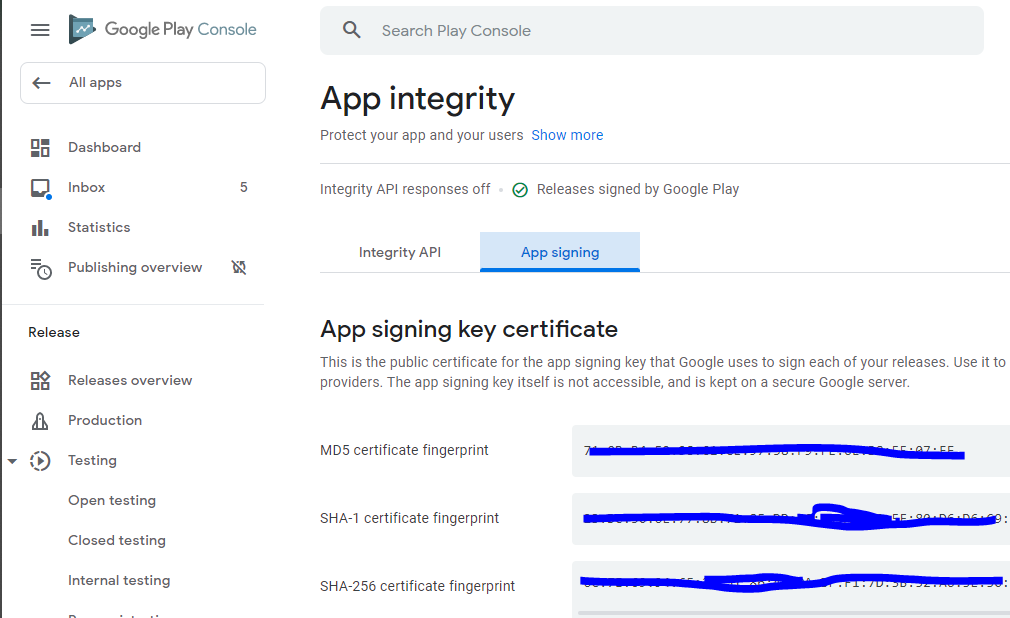This screenshot has width=1010, height=618.
Task: Open Open testing in sidebar
Action: point(112,501)
